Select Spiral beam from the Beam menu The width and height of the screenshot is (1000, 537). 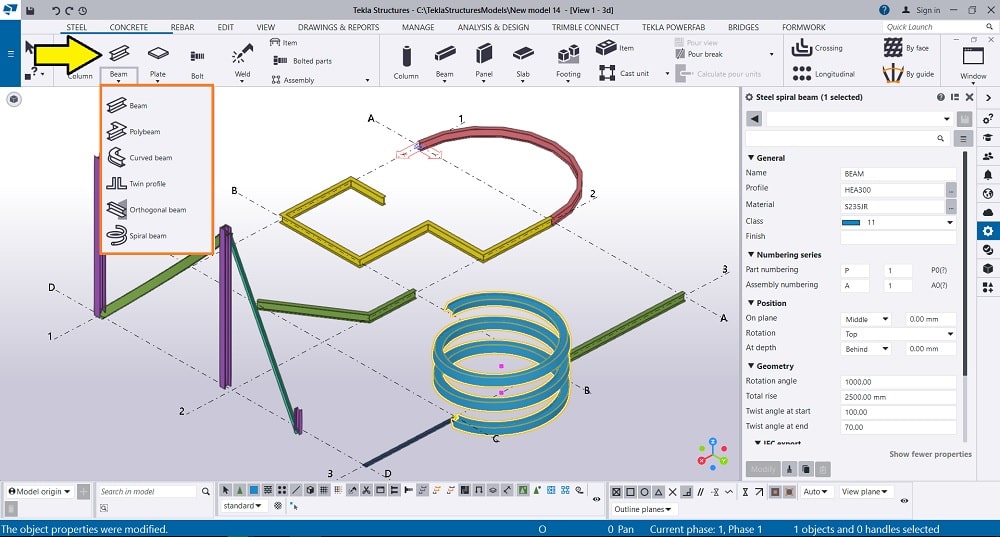(x=147, y=236)
